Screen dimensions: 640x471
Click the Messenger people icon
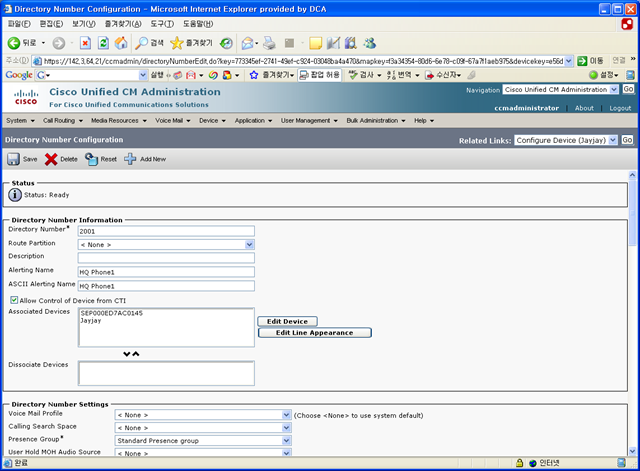(370, 43)
